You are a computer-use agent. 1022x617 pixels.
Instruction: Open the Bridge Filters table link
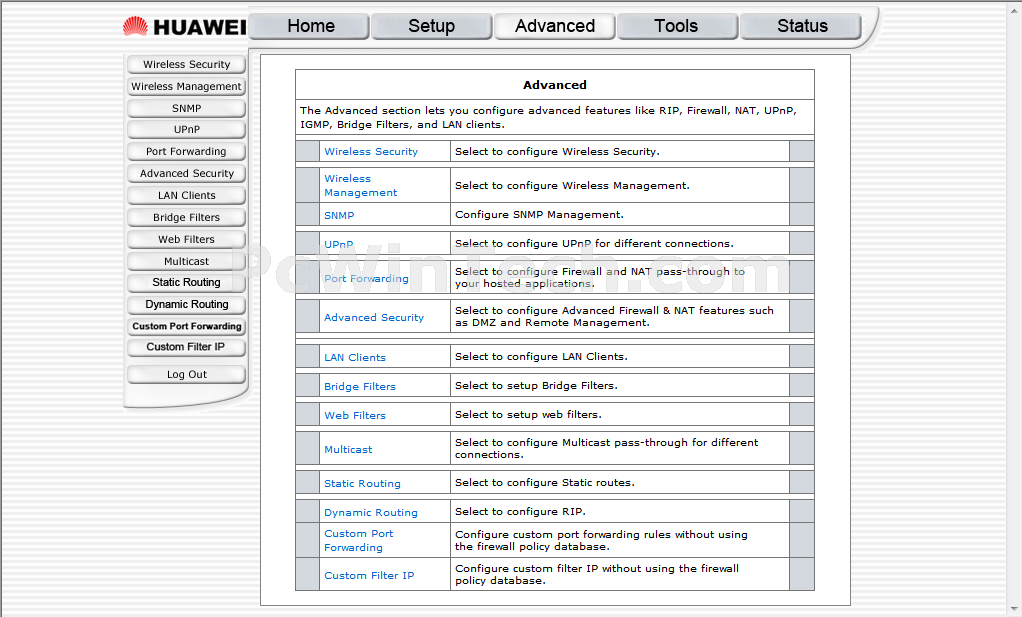360,386
